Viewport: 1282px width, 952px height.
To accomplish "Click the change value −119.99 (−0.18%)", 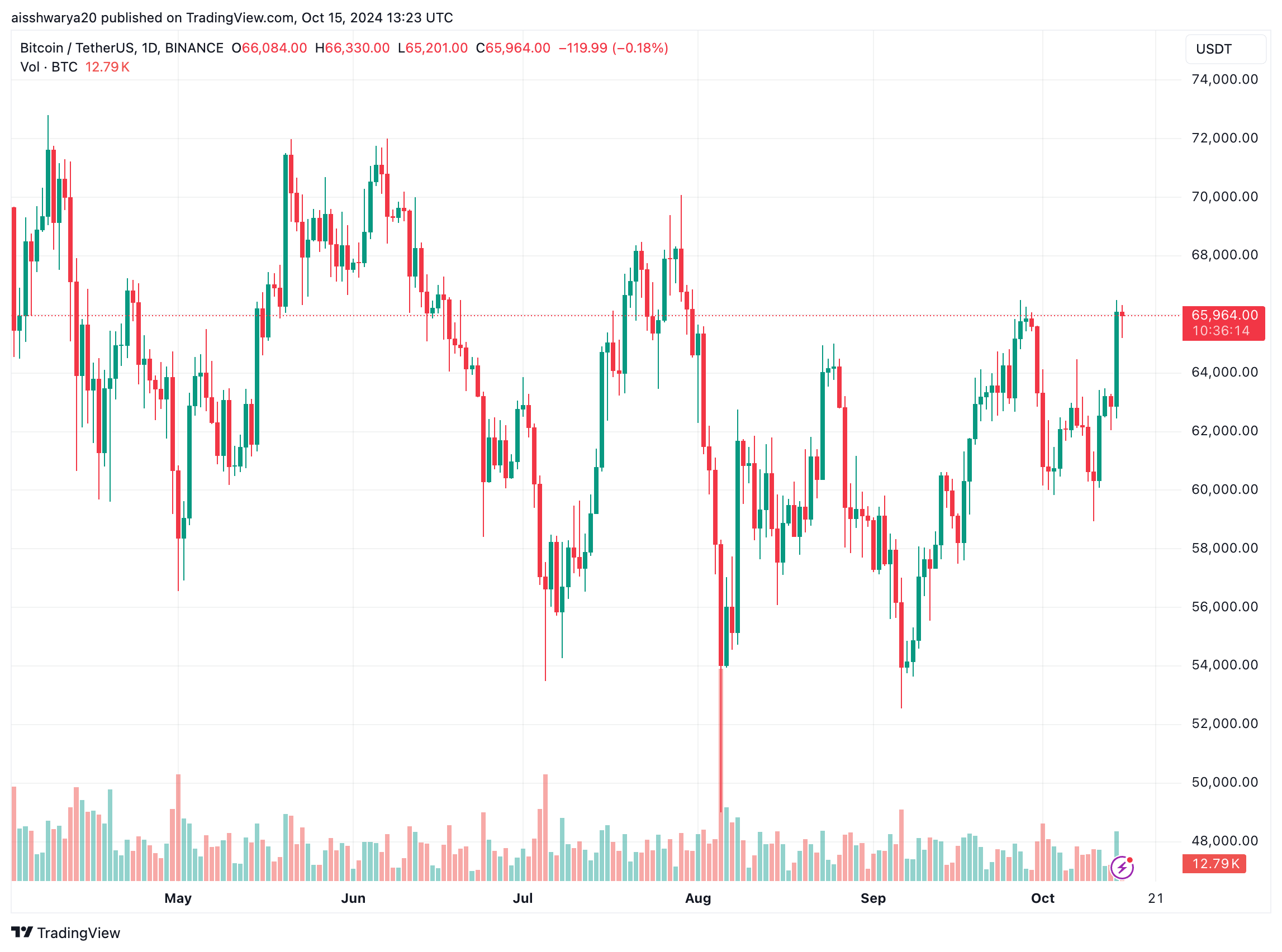I will click(x=613, y=48).
